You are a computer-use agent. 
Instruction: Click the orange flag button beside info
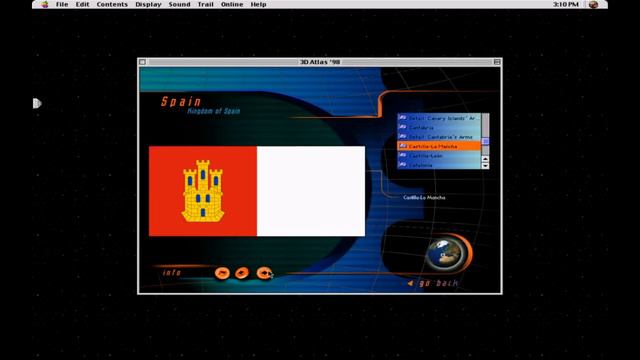tap(222, 273)
